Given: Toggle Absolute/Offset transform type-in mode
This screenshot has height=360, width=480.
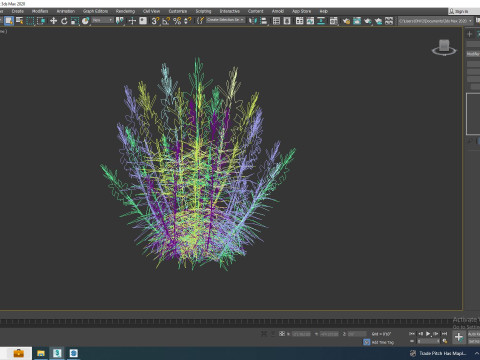Looking at the screenshot, I should tap(282, 334).
